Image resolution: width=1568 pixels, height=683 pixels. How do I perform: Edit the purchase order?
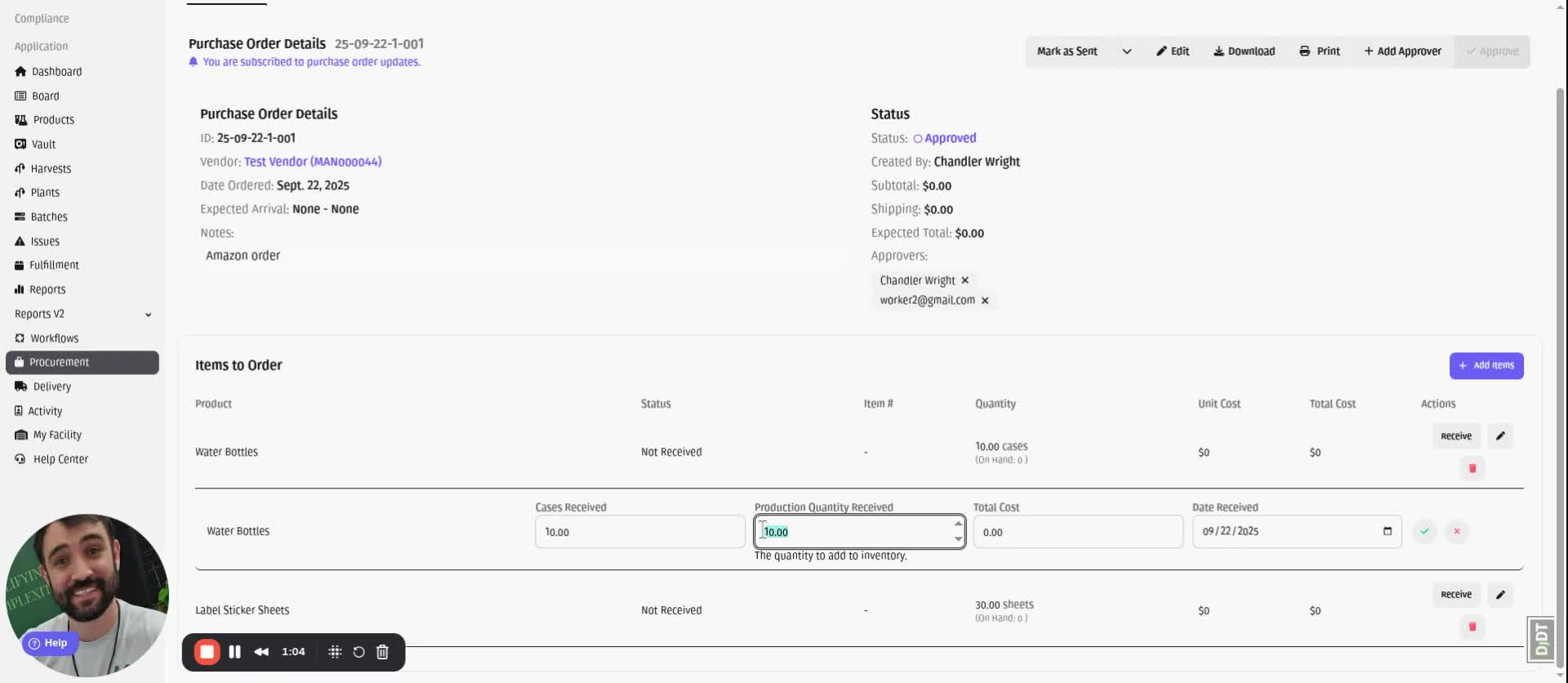[x=1173, y=51]
